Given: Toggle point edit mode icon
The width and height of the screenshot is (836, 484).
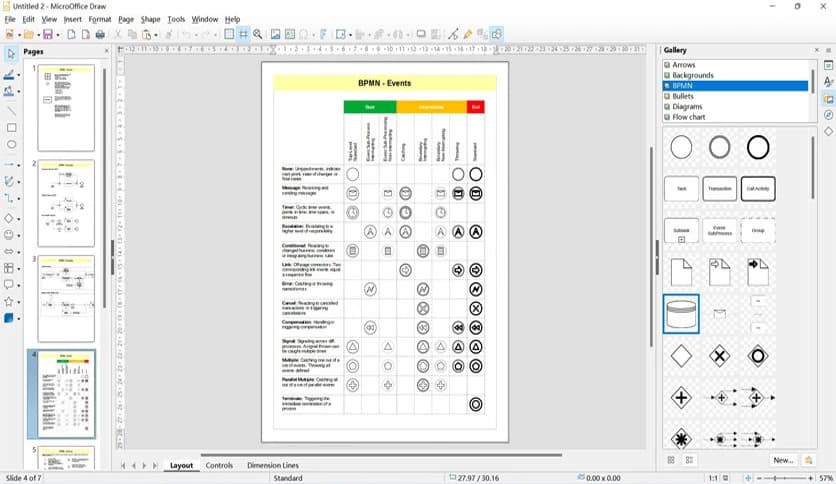Looking at the screenshot, I should 453,35.
